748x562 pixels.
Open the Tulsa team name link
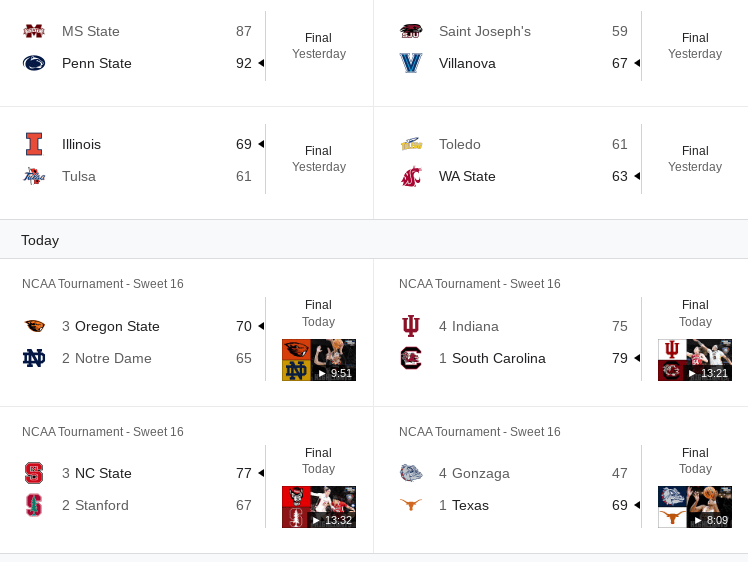tap(79, 176)
